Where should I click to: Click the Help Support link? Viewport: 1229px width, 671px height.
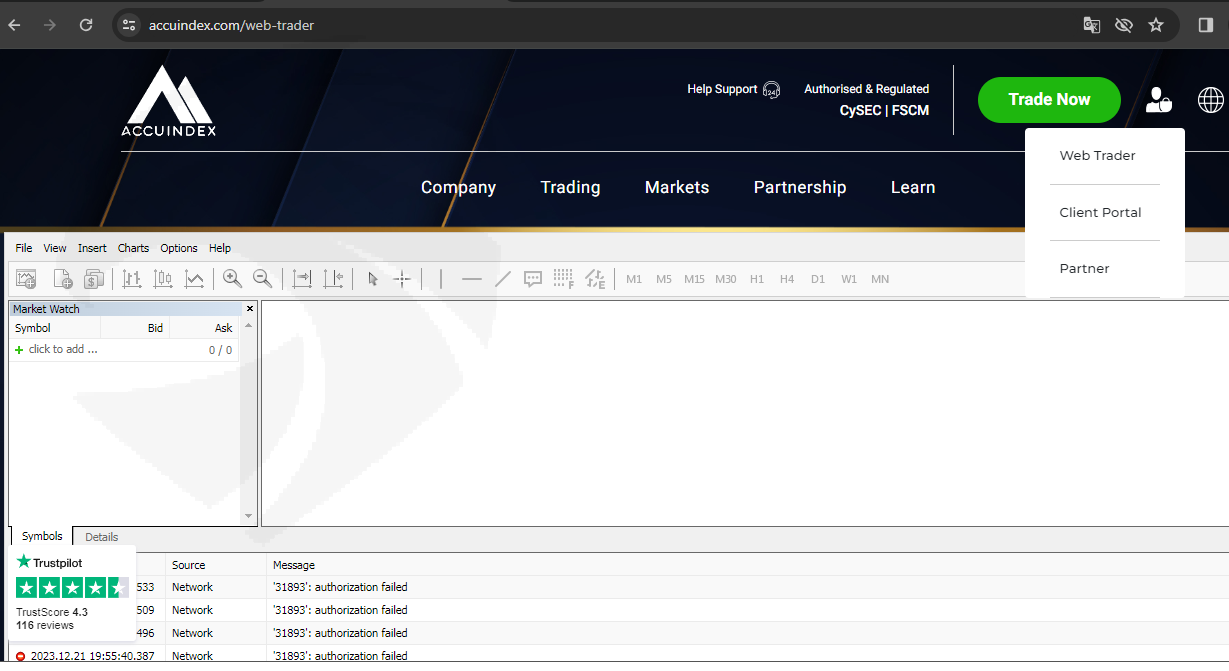click(x=722, y=89)
